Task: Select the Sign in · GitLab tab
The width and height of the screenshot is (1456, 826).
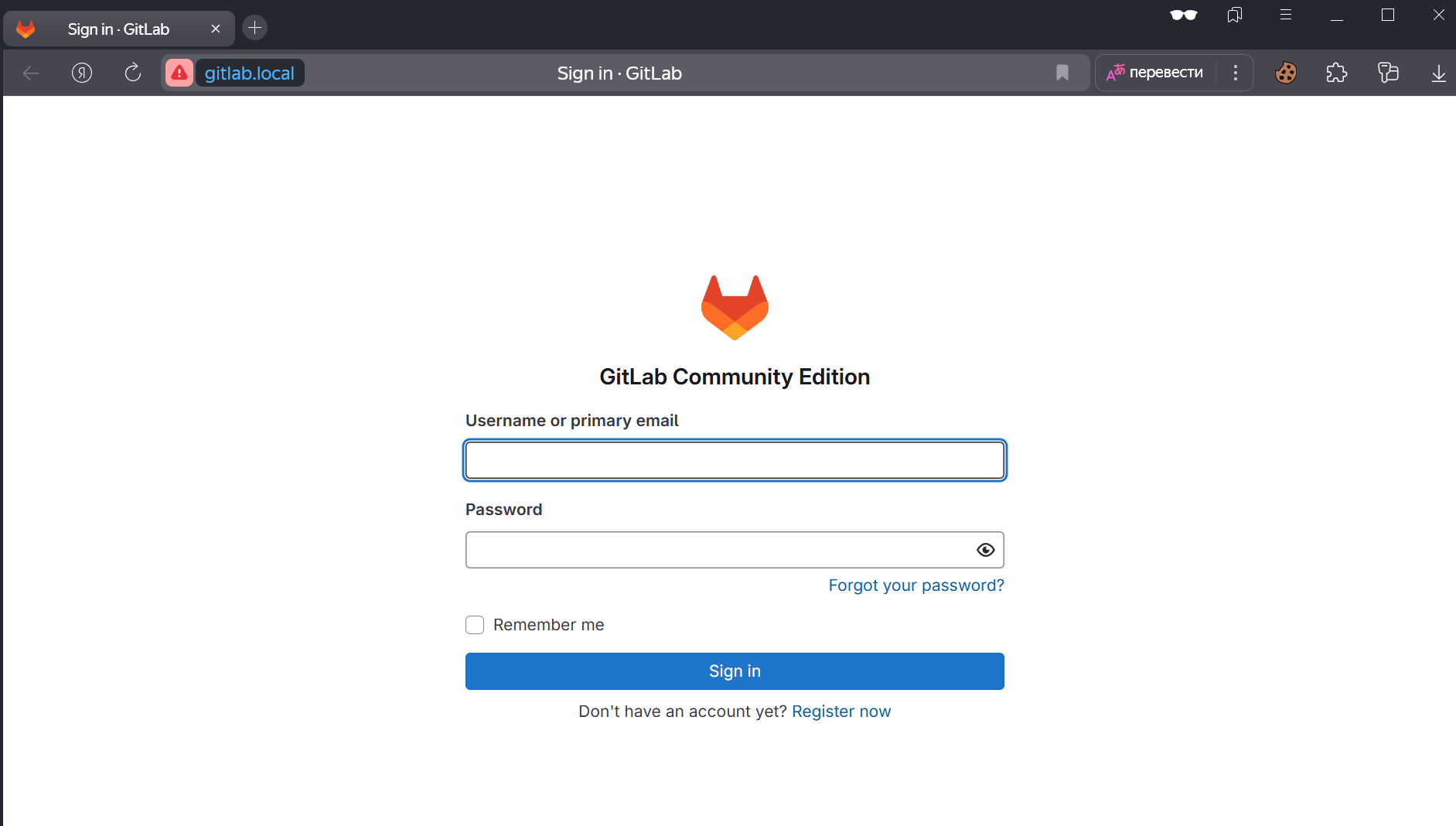Action: [118, 29]
